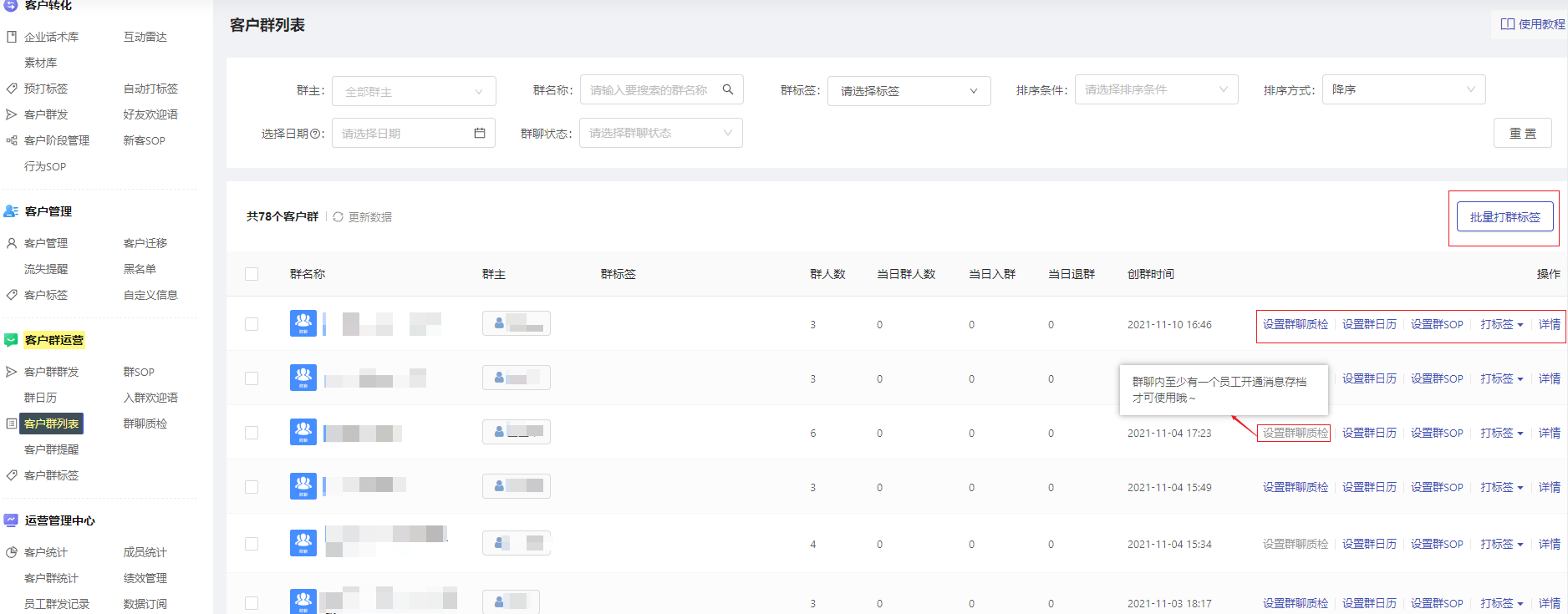Screen dimensions: 1568x614
Task: Open the tutorial book icon
Action: click(x=1507, y=24)
